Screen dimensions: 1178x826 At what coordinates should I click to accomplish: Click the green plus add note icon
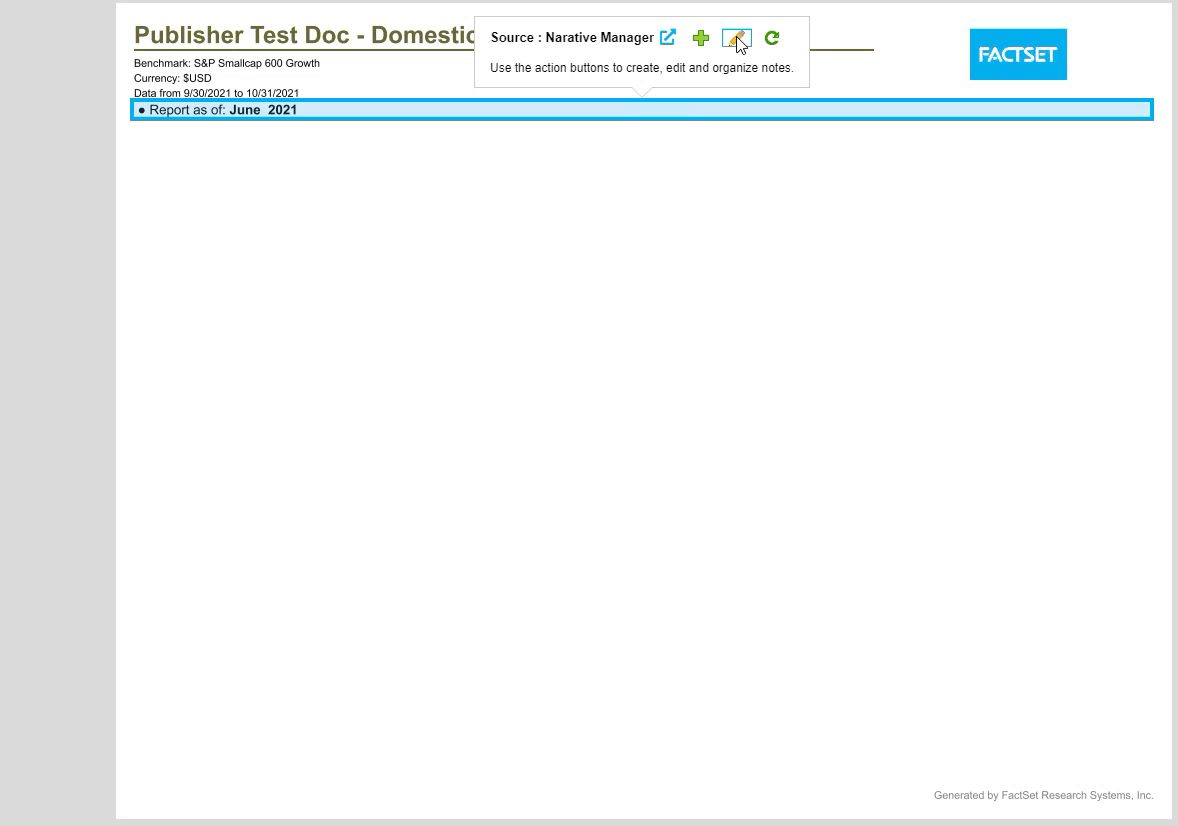[701, 38]
